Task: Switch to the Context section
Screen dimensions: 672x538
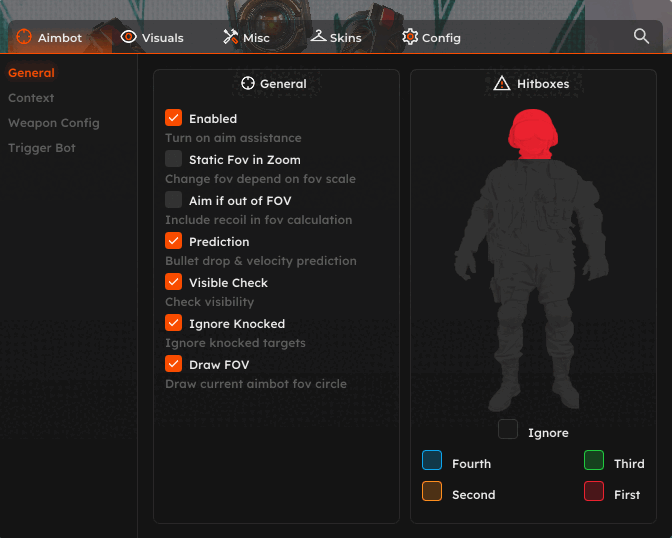Action: (x=31, y=98)
